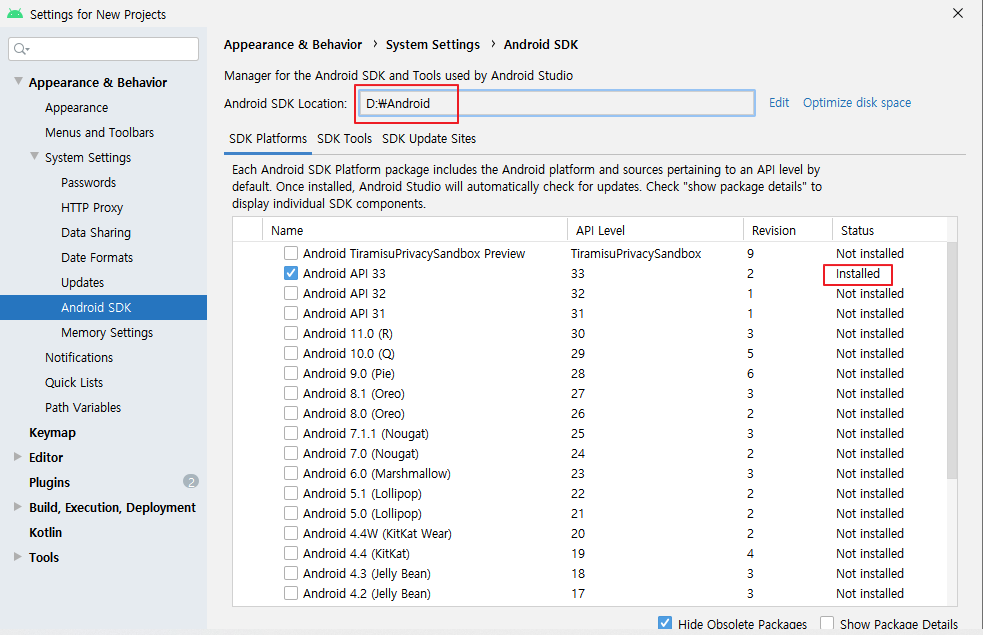
Task: Open Keymap settings
Action: 52,433
